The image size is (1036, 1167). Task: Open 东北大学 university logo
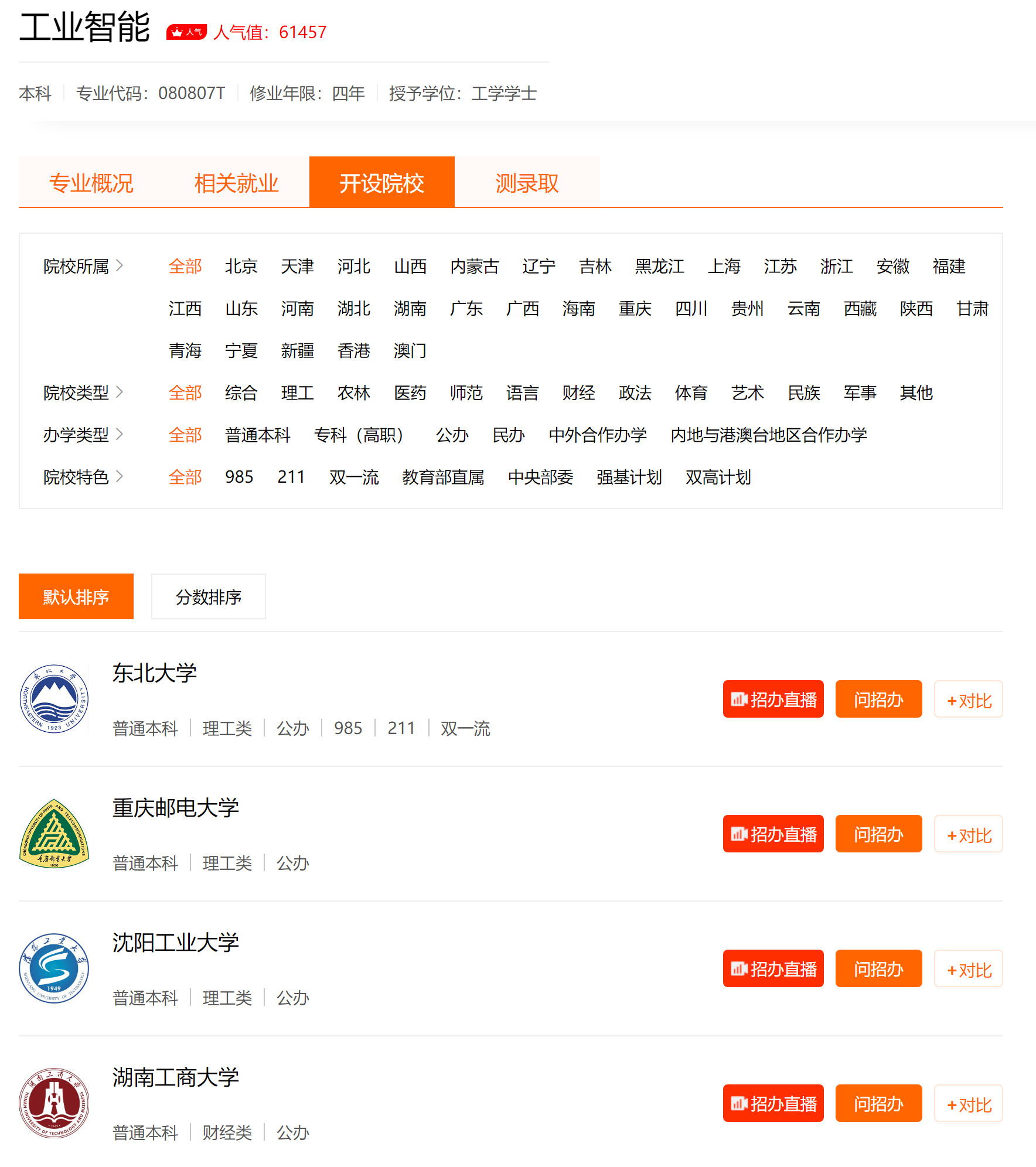(54, 699)
